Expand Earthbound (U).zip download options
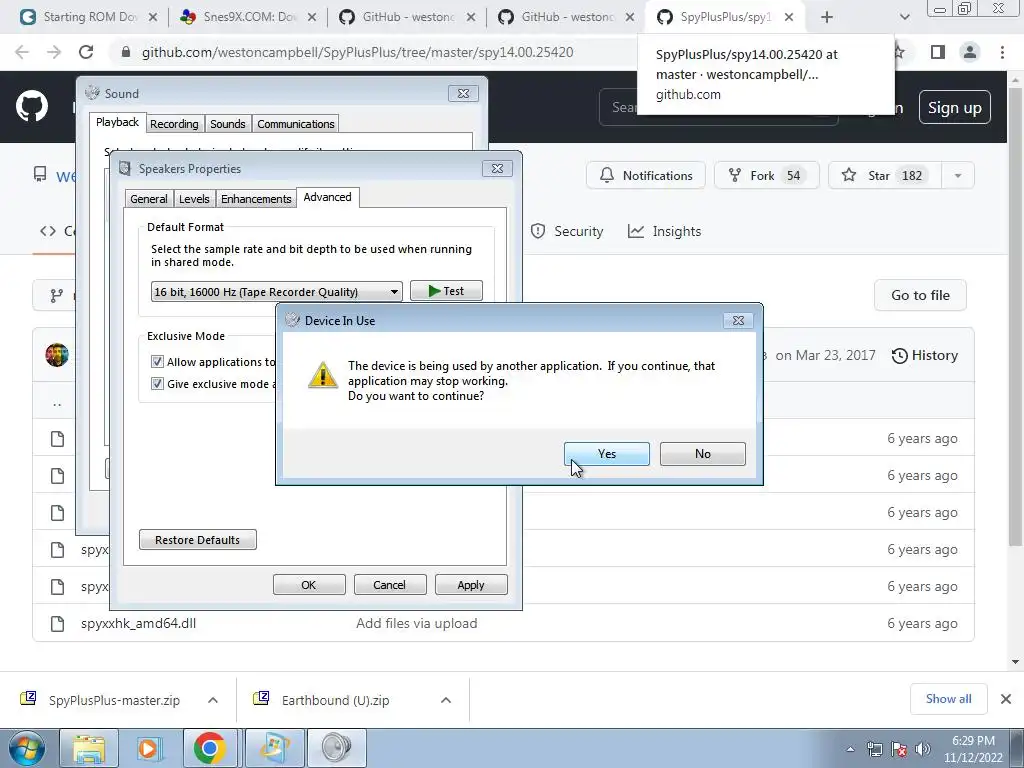 tap(446, 700)
